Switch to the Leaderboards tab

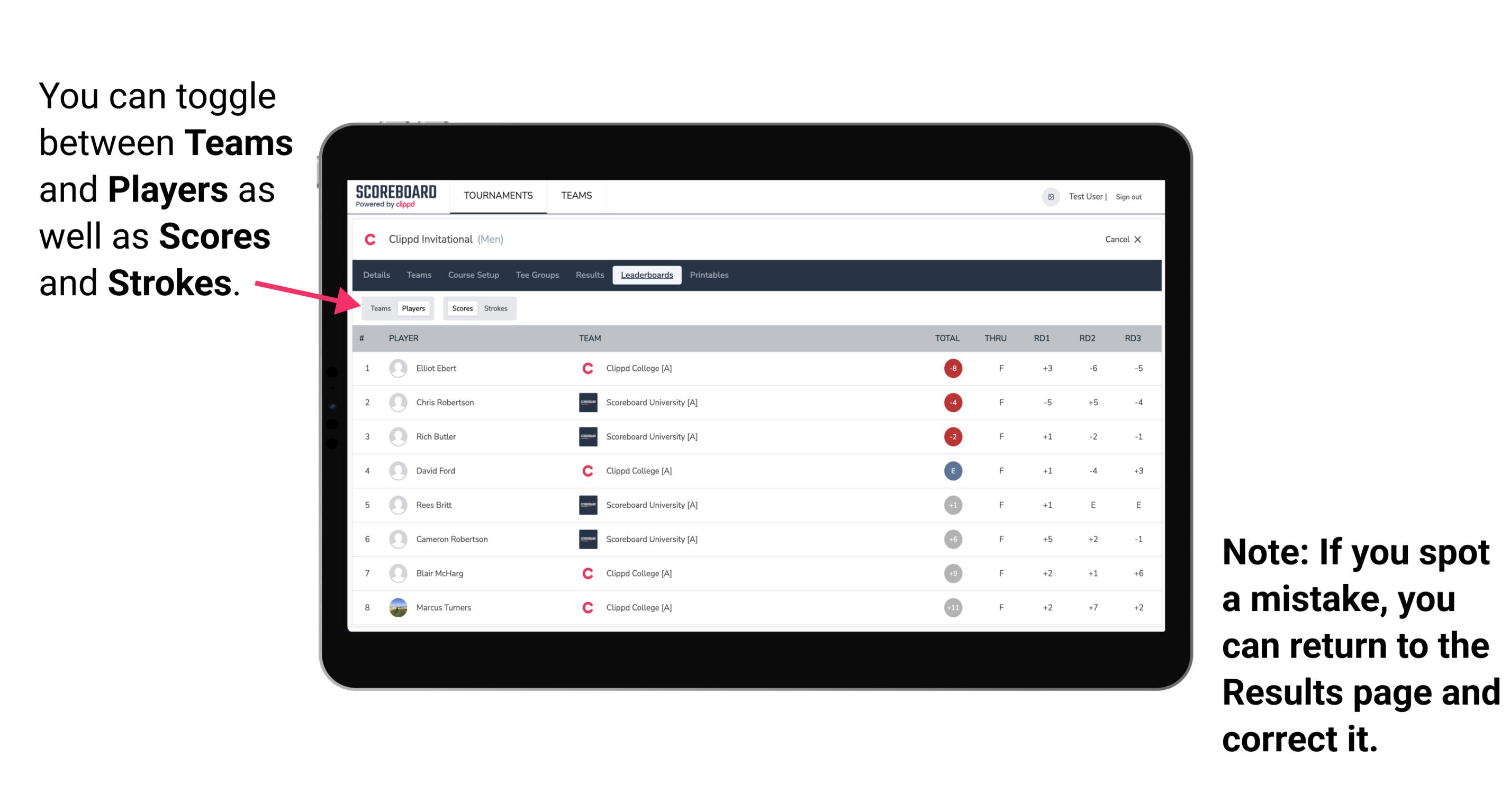(x=648, y=275)
